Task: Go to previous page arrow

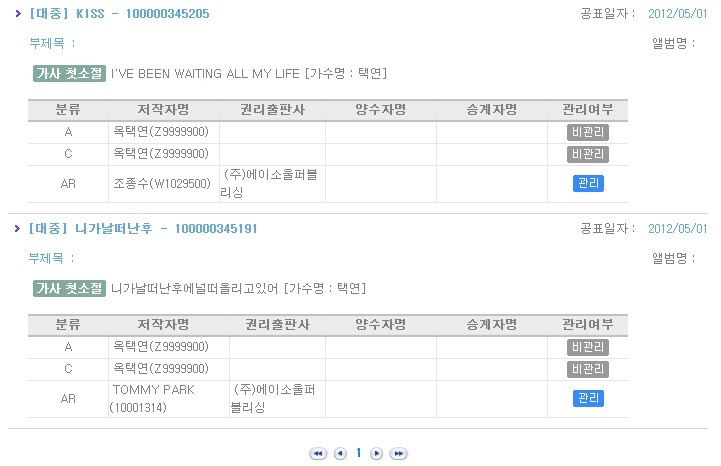Action: pyautogui.click(x=340, y=454)
